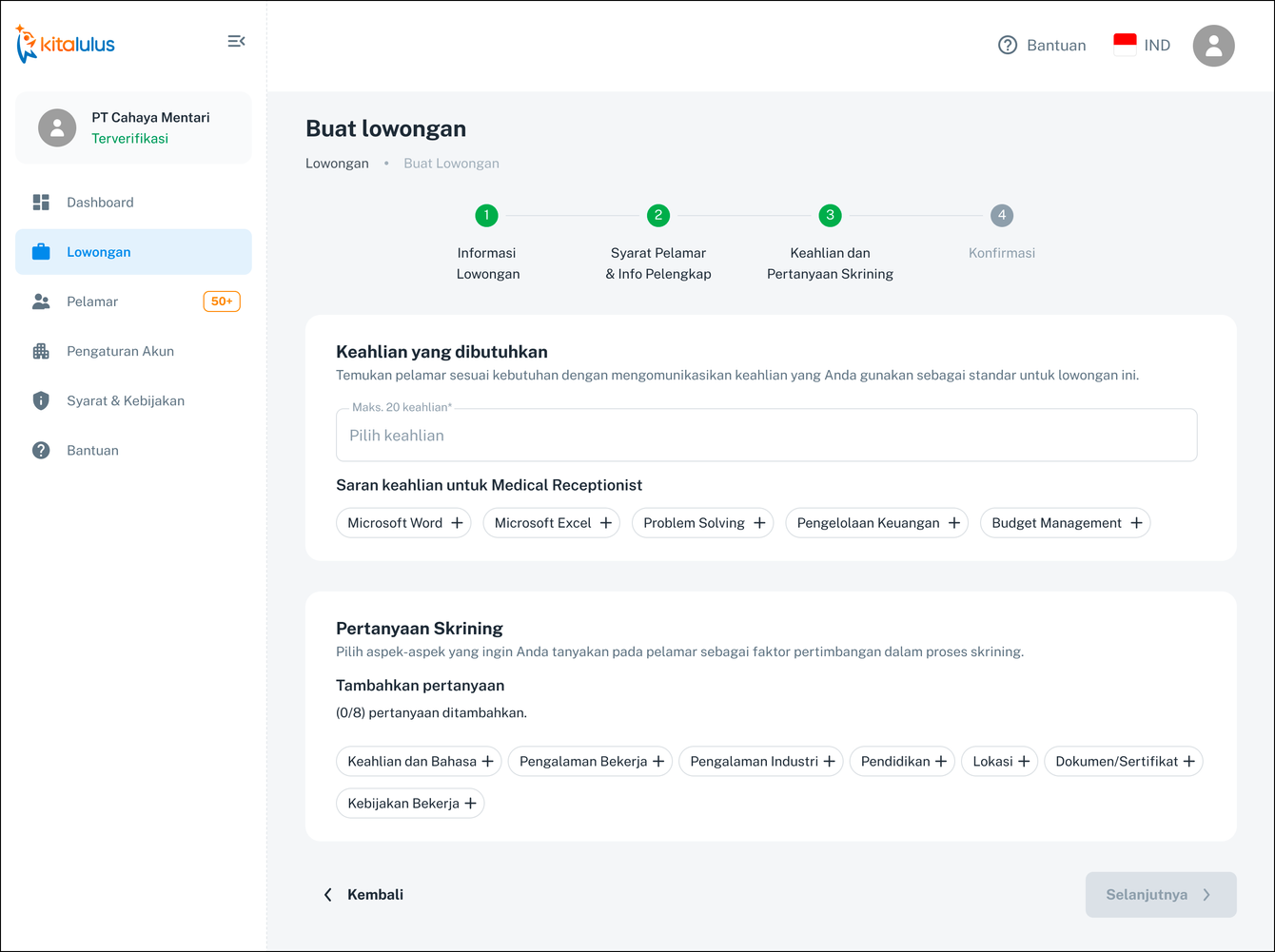This screenshot has height=952, width=1275.
Task: Add the Dokumen/Sertifikat question label
Action: pos(1116,762)
